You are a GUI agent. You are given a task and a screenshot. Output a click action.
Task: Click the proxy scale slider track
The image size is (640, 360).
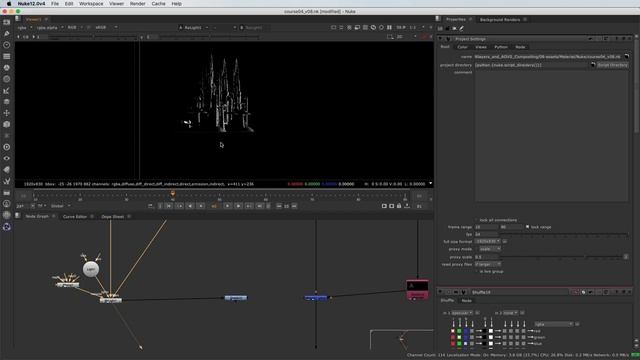point(562,257)
